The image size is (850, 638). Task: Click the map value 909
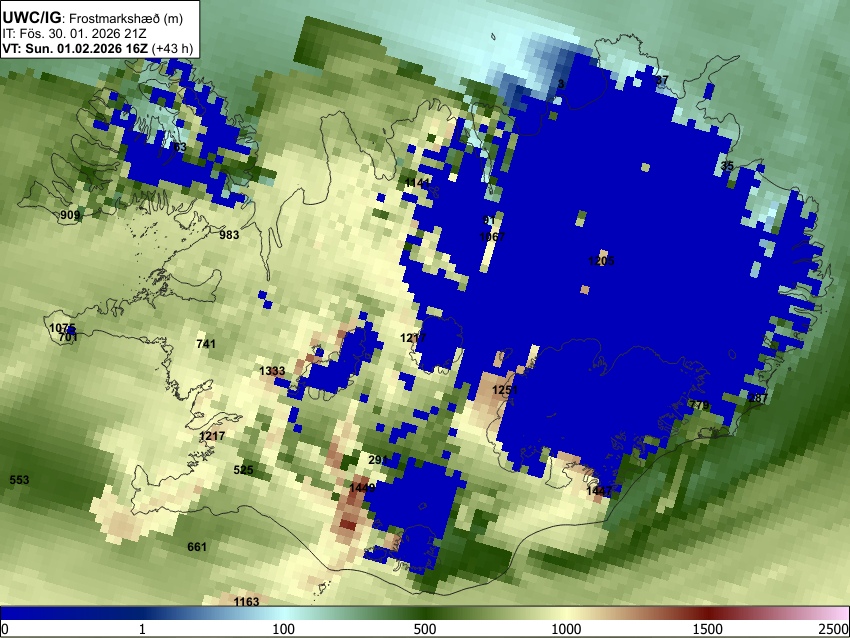tap(70, 215)
